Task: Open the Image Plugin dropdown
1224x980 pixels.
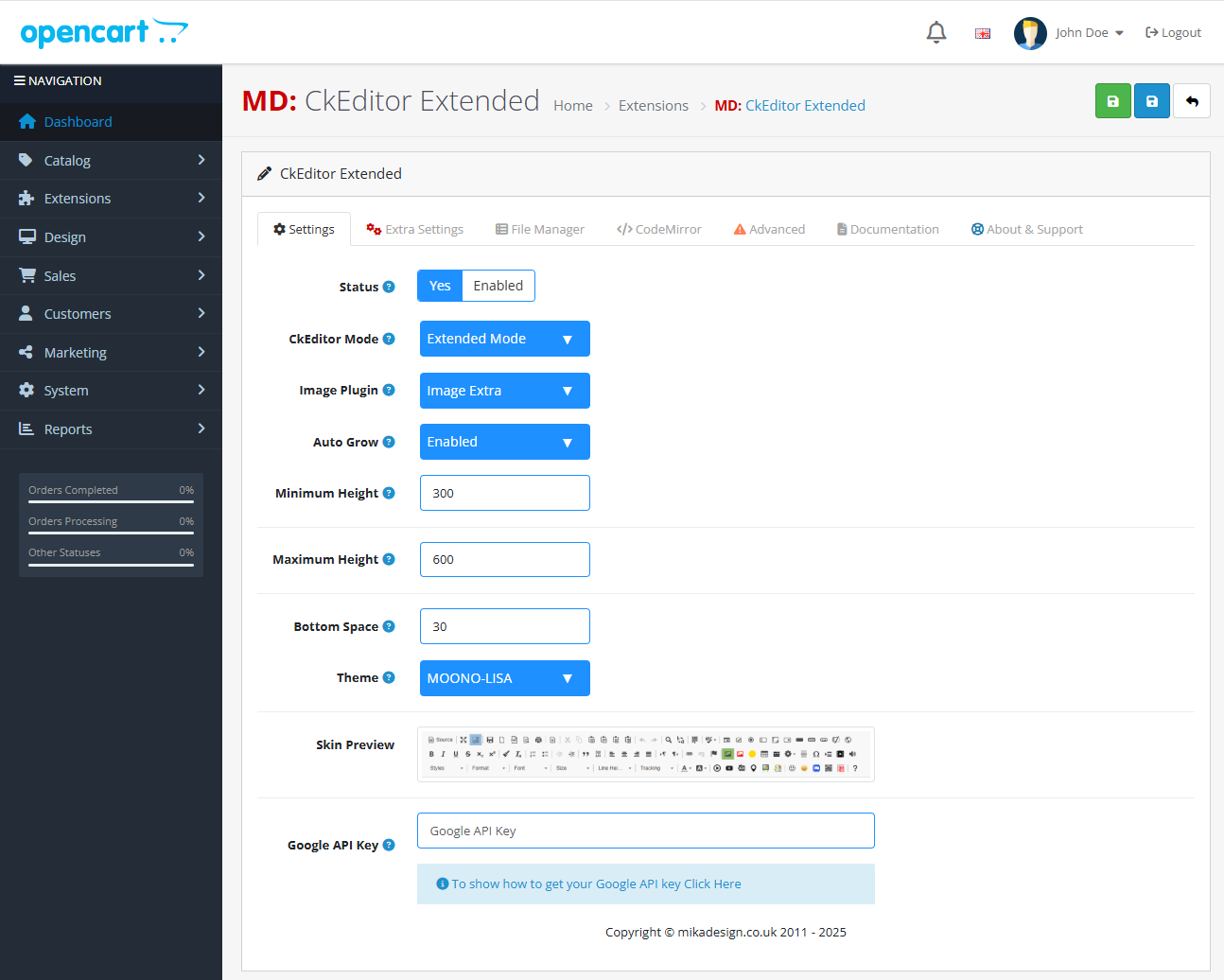Action: [x=505, y=391]
